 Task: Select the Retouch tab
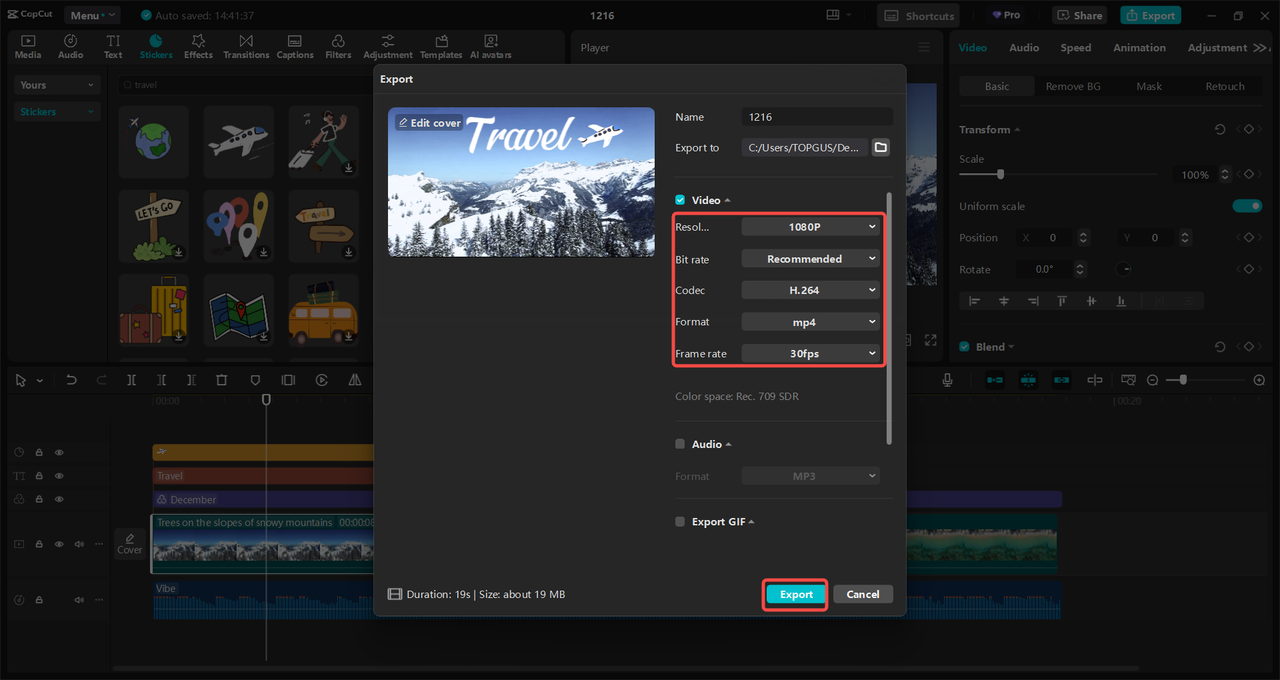pyautogui.click(x=1225, y=86)
